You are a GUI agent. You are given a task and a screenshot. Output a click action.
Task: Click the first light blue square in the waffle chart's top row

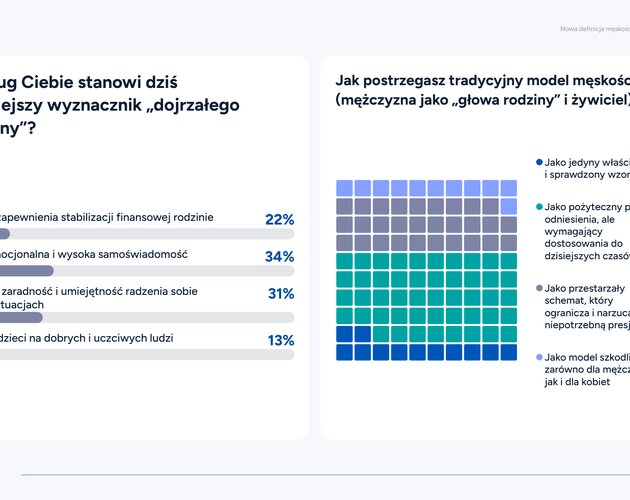coord(344,188)
